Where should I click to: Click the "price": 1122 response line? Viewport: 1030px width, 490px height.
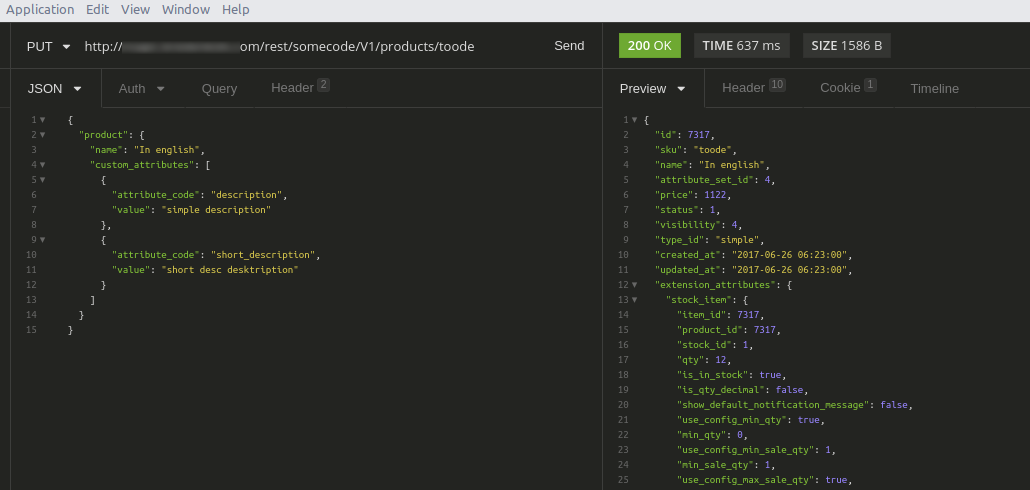click(692, 195)
